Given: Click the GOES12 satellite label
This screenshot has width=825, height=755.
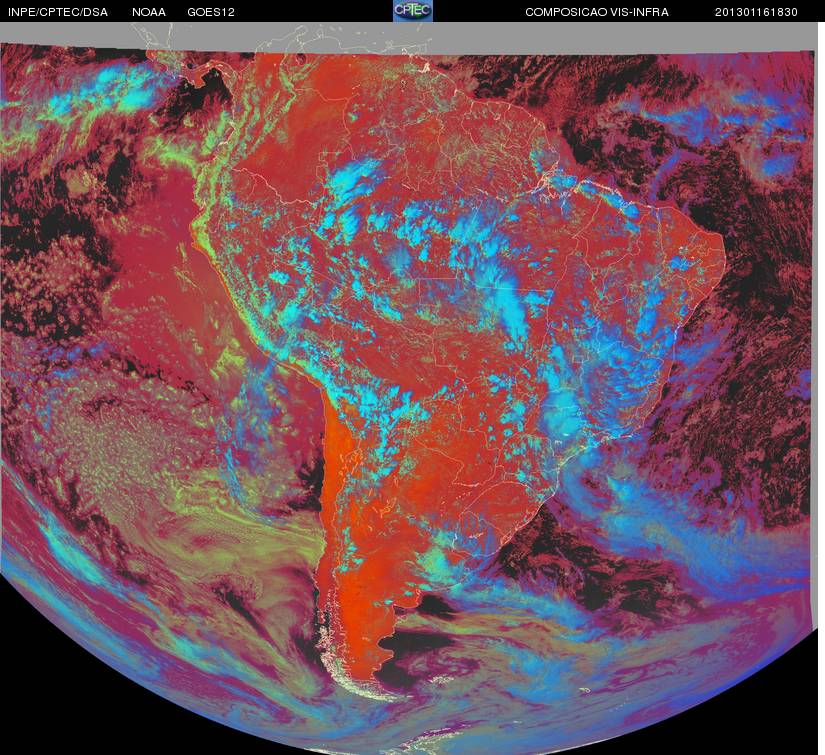Looking at the screenshot, I should pos(211,12).
